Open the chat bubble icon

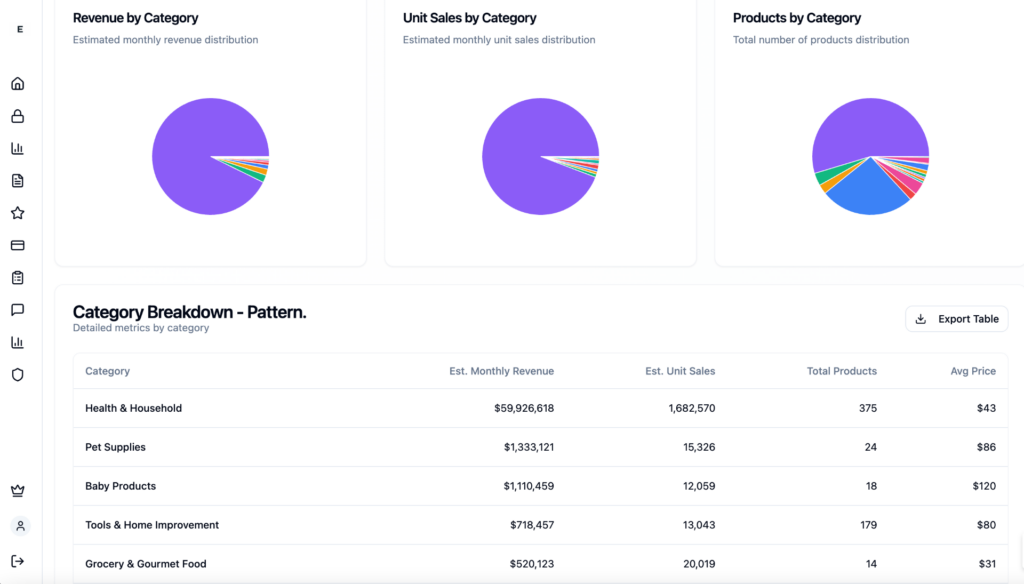click(17, 310)
